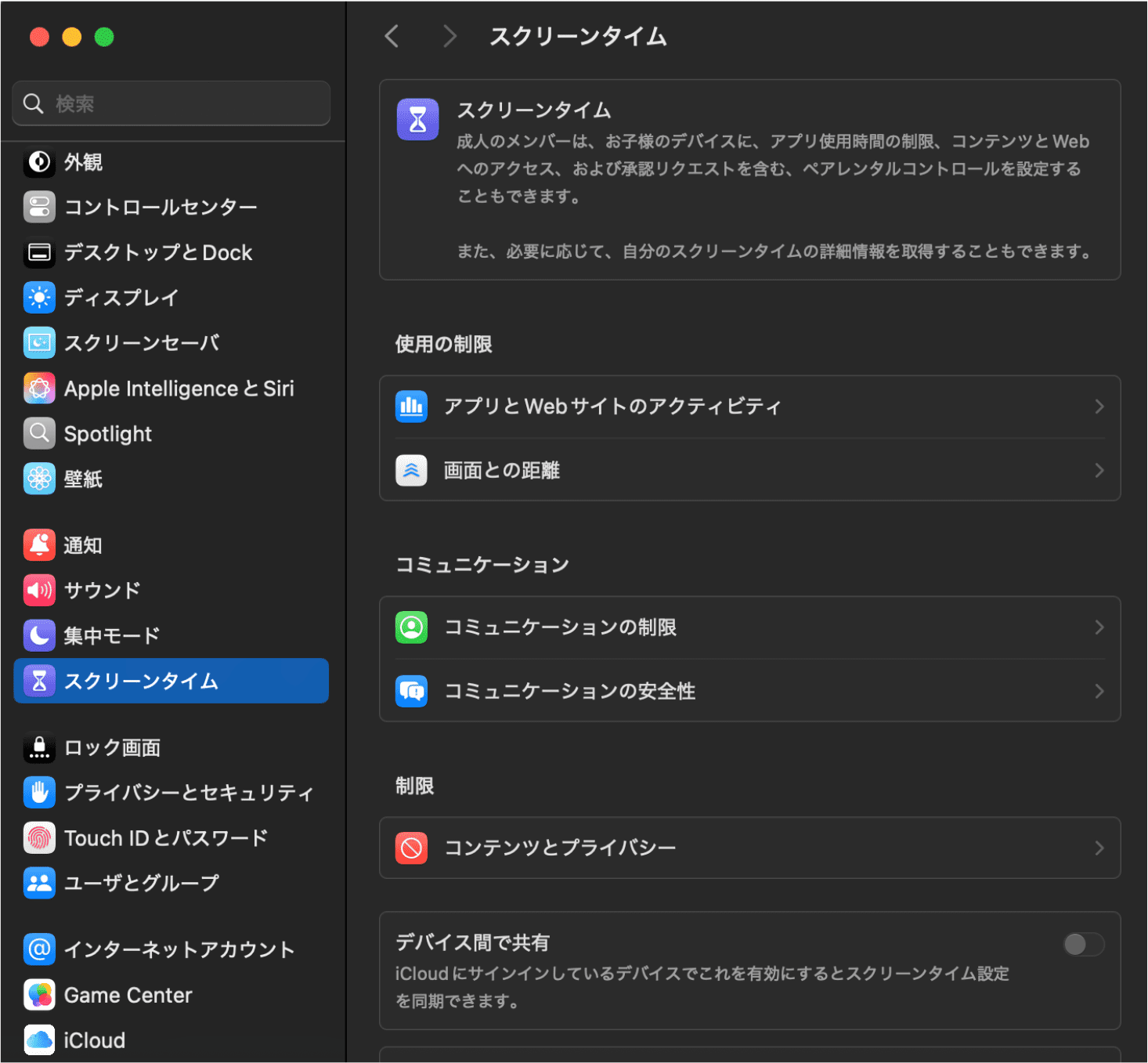
Task: Select the 集中モード moon icon
Action: click(39, 635)
